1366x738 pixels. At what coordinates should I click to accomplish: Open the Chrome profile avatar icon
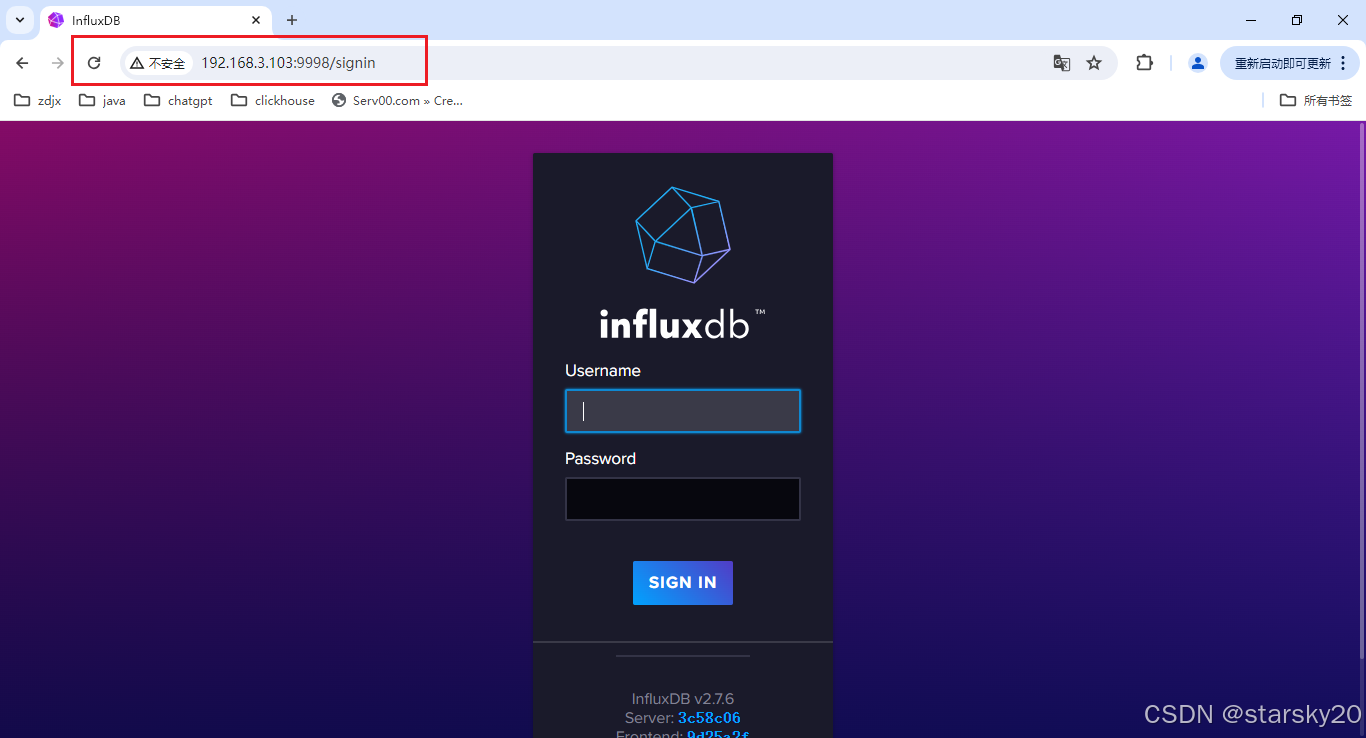(x=1197, y=62)
